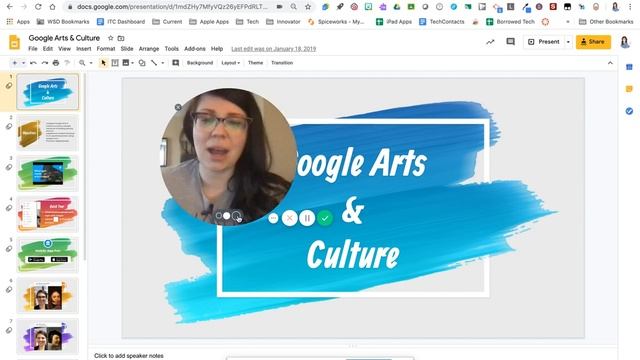640x360 pixels.
Task: Expand the Present options dropdown arrow
Action: point(568,42)
